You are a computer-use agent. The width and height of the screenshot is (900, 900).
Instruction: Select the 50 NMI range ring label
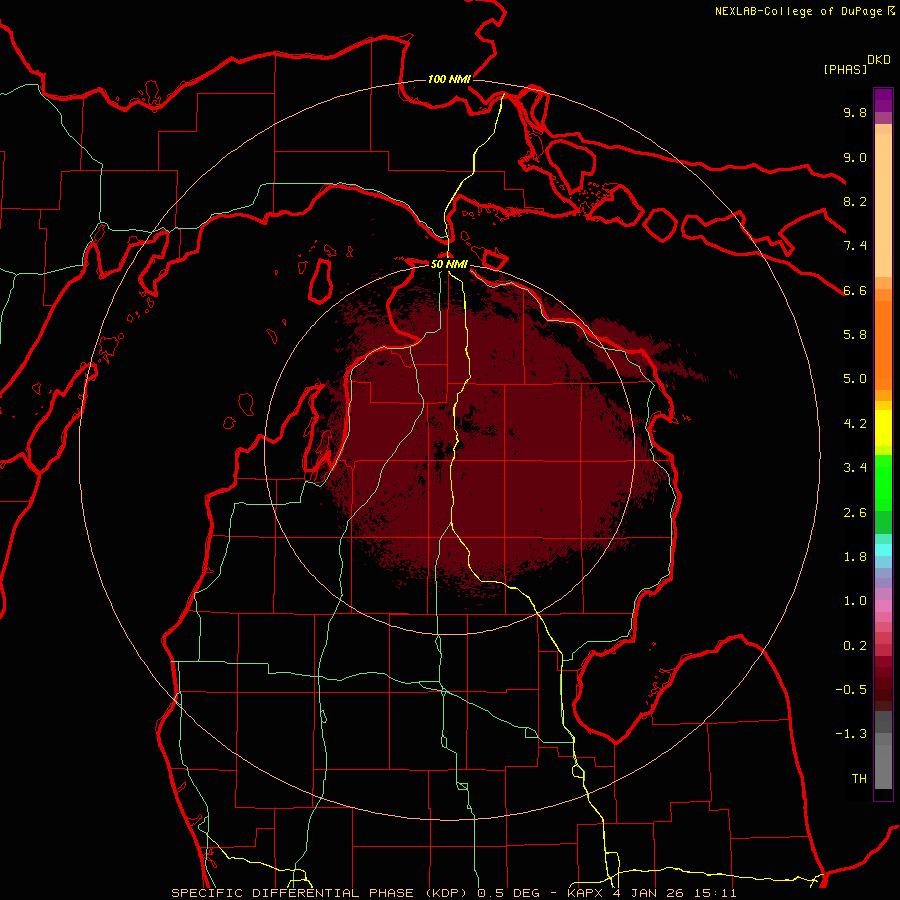pyautogui.click(x=449, y=264)
